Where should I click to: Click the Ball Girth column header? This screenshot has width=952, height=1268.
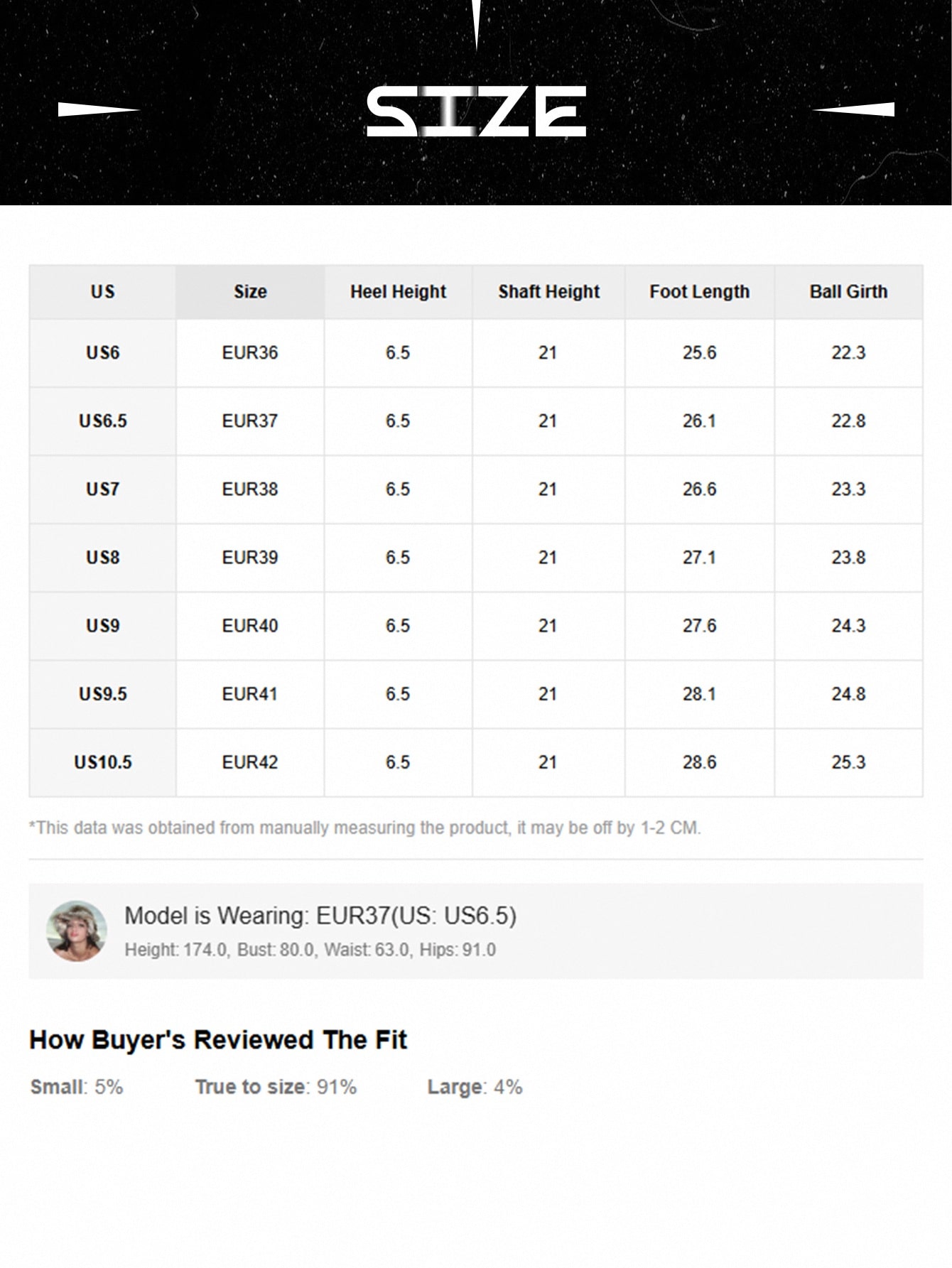click(848, 292)
